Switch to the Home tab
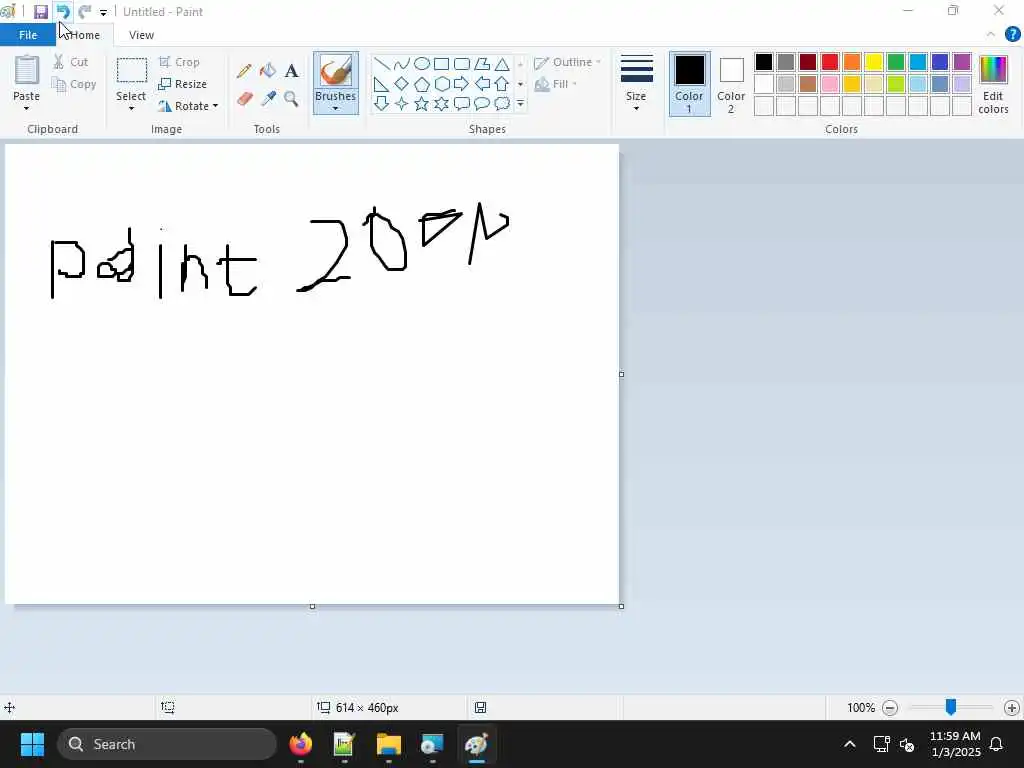 coord(86,35)
